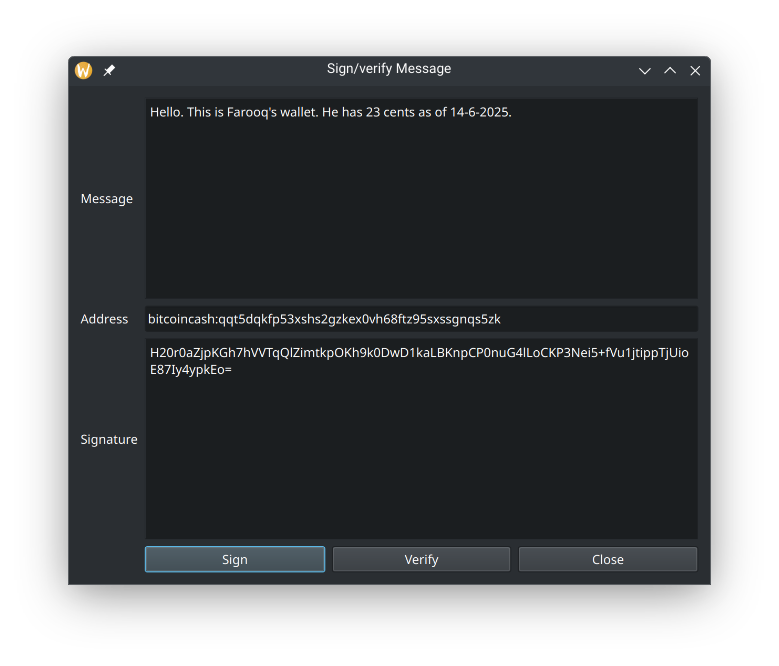Click the Electron Cash app icon in title bar
Viewport: 779px width, 666px height.
coord(83,71)
